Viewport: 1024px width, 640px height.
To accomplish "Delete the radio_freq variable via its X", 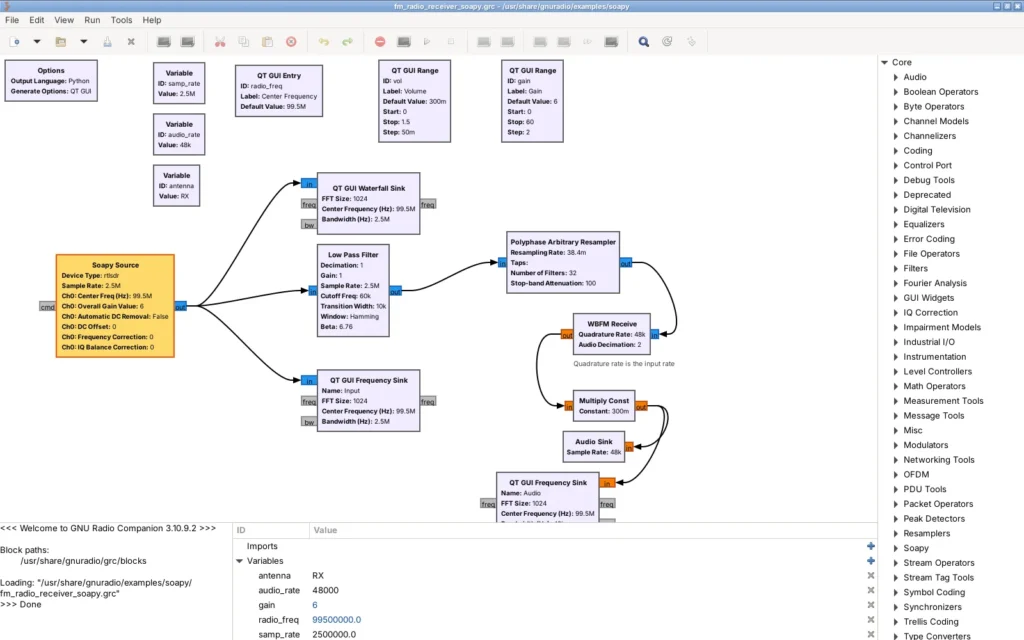I will tap(871, 620).
